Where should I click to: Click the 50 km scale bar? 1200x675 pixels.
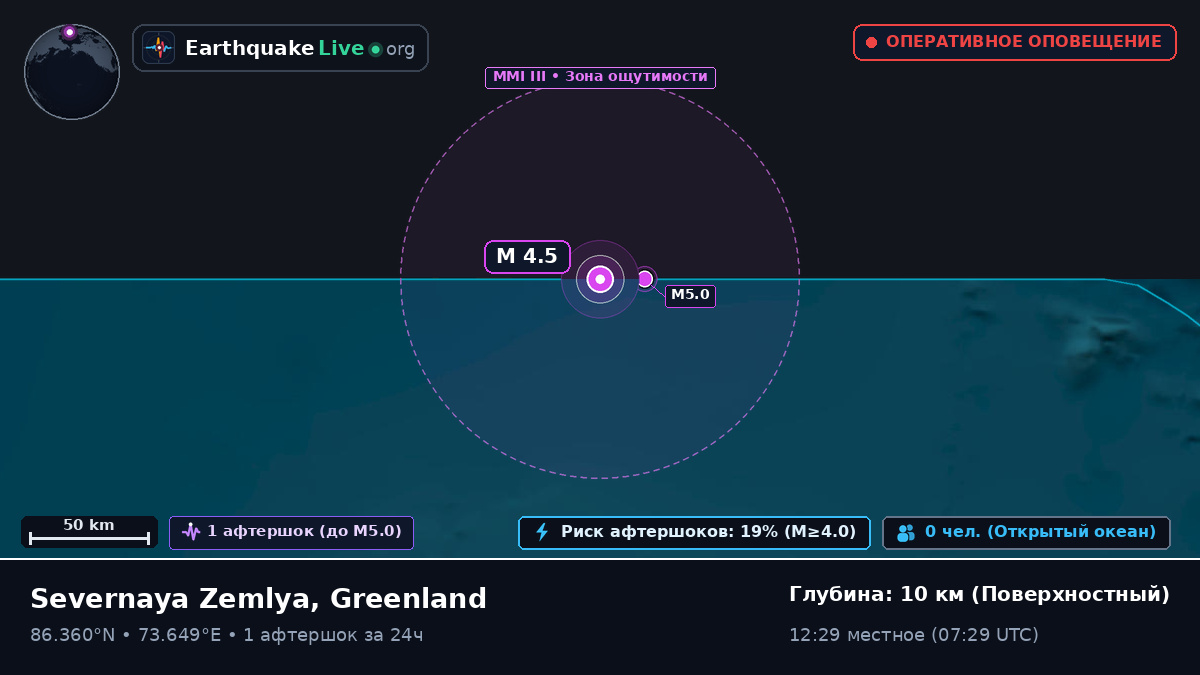pos(89,532)
